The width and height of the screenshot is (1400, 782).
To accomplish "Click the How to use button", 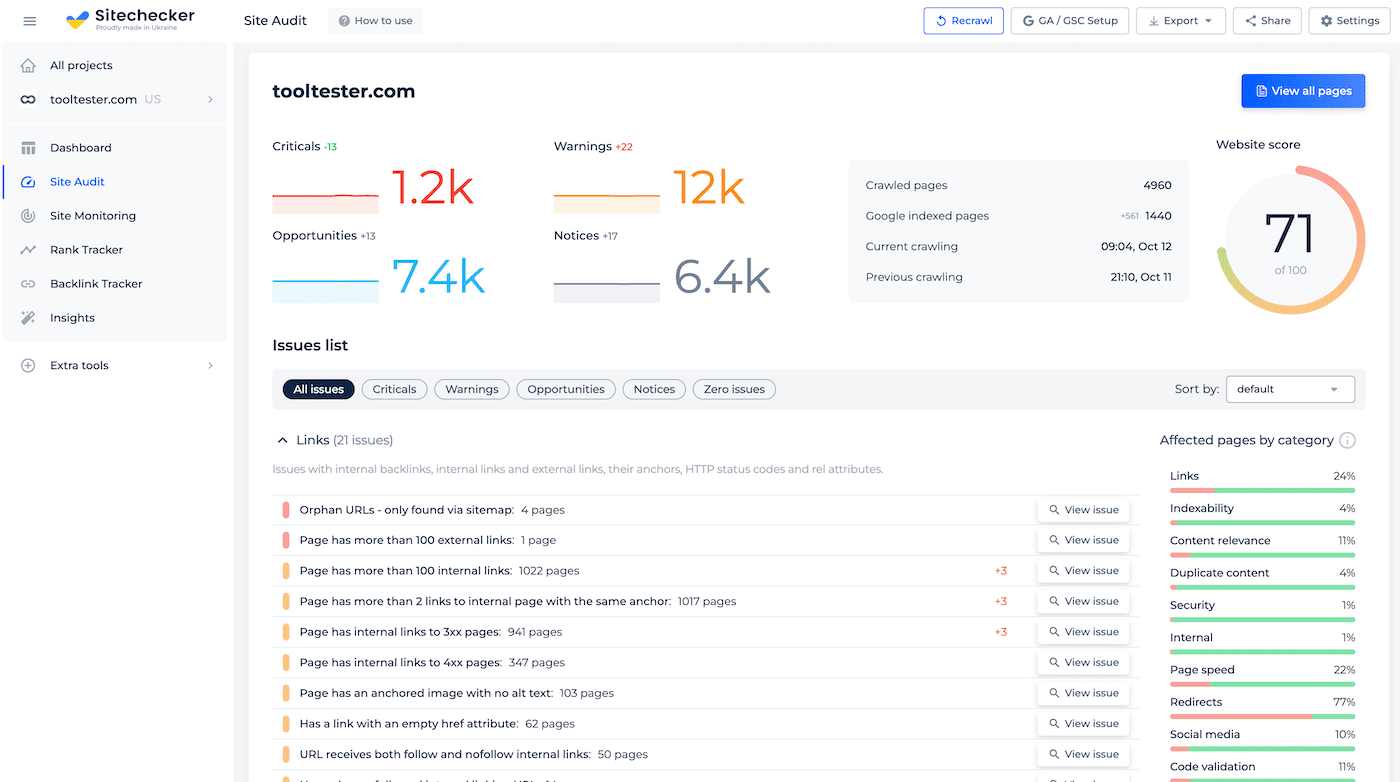I will tap(375, 21).
